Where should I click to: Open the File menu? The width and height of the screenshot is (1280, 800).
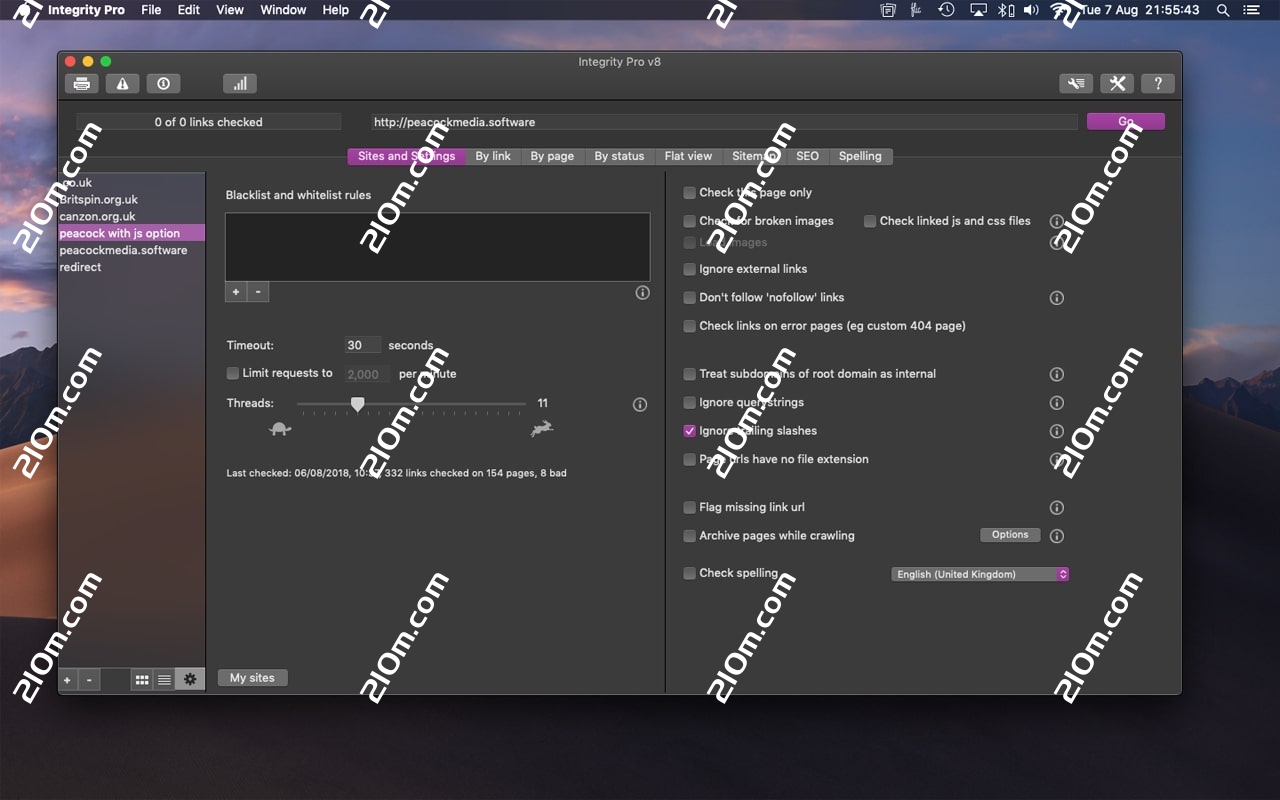pos(151,10)
